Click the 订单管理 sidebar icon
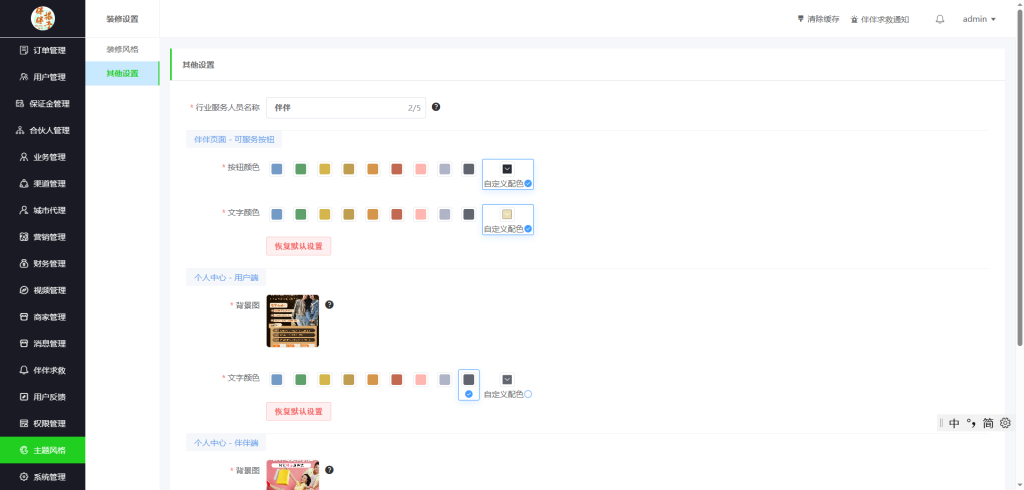 (x=24, y=50)
